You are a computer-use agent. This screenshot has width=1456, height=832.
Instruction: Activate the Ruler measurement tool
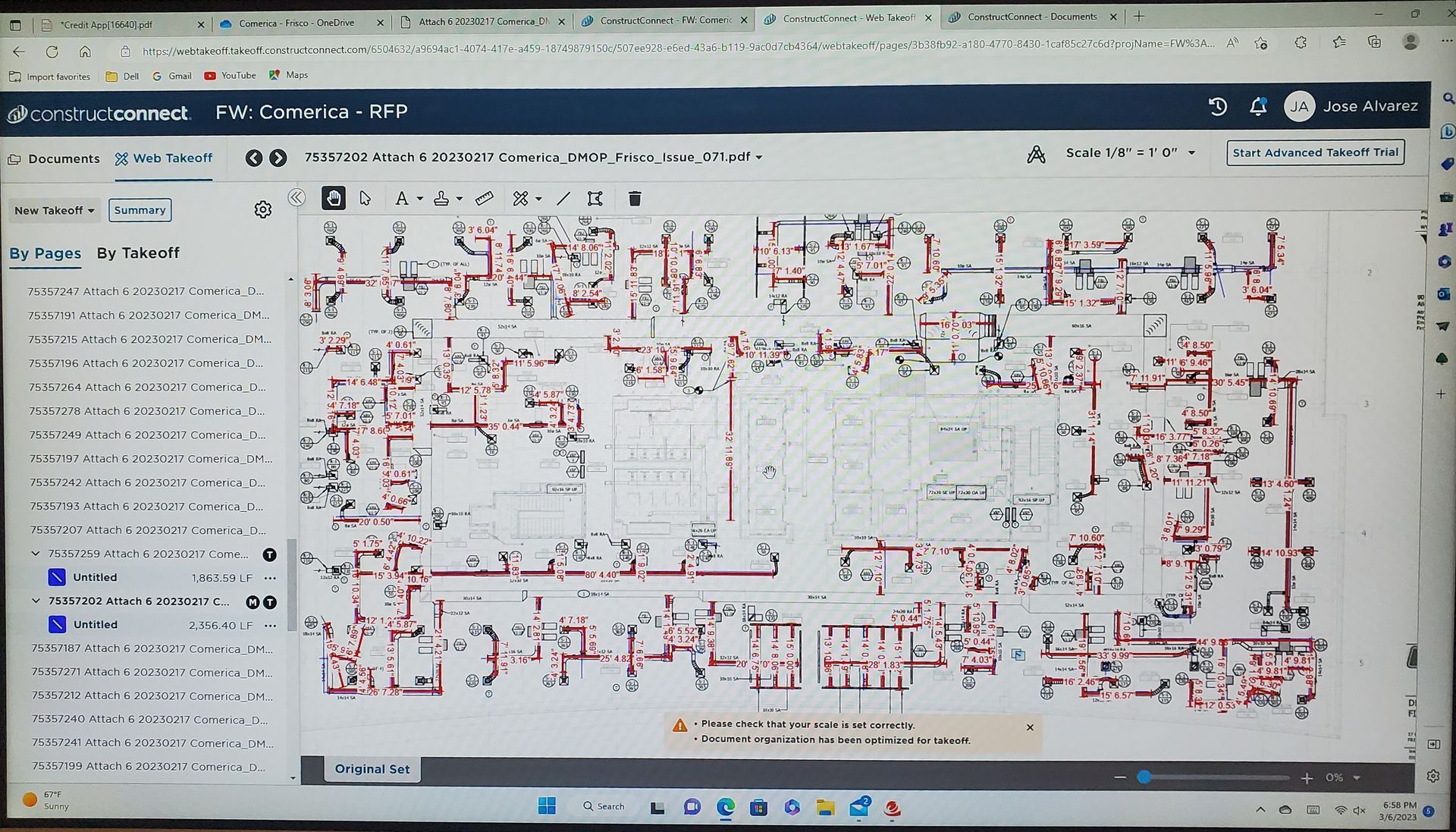pos(483,198)
